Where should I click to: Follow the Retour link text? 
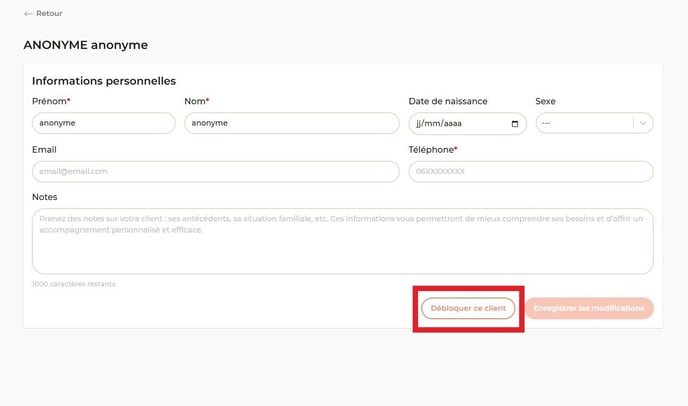[x=49, y=14]
